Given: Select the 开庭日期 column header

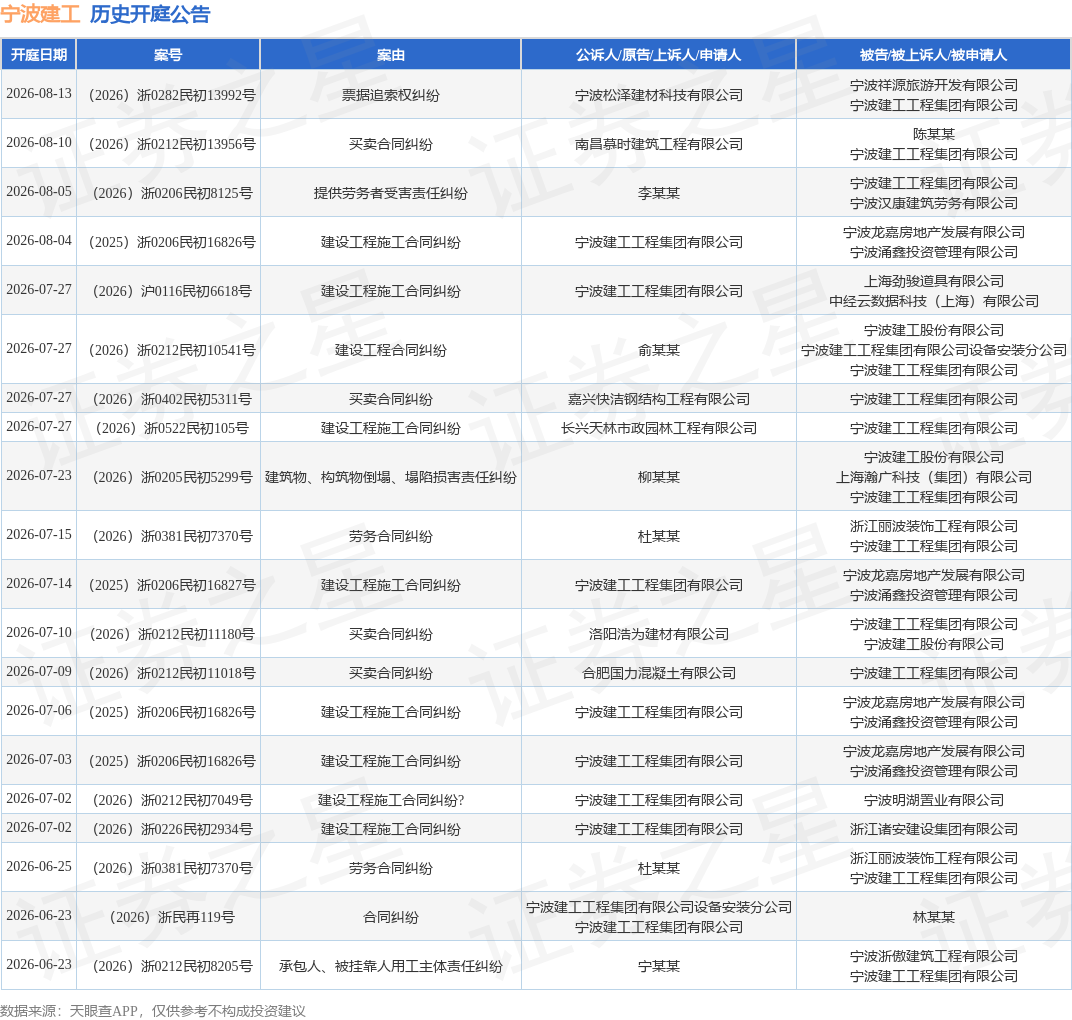Looking at the screenshot, I should pyautogui.click(x=39, y=55).
